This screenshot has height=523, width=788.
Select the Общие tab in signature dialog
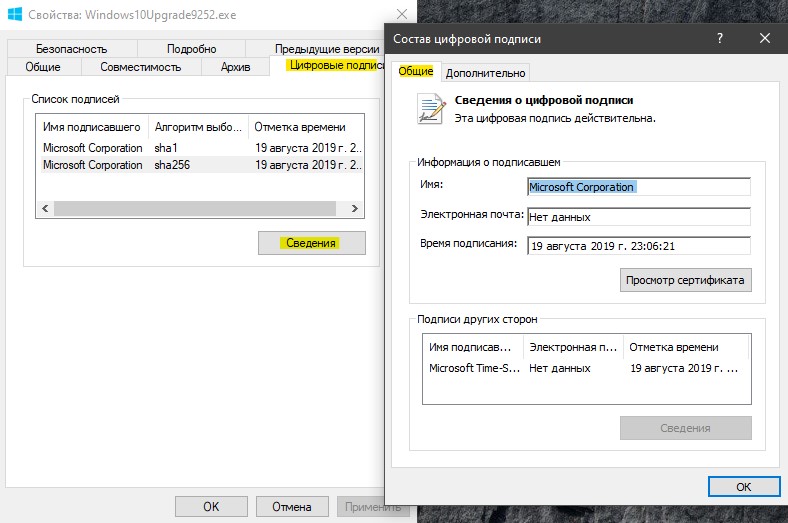pyautogui.click(x=416, y=71)
